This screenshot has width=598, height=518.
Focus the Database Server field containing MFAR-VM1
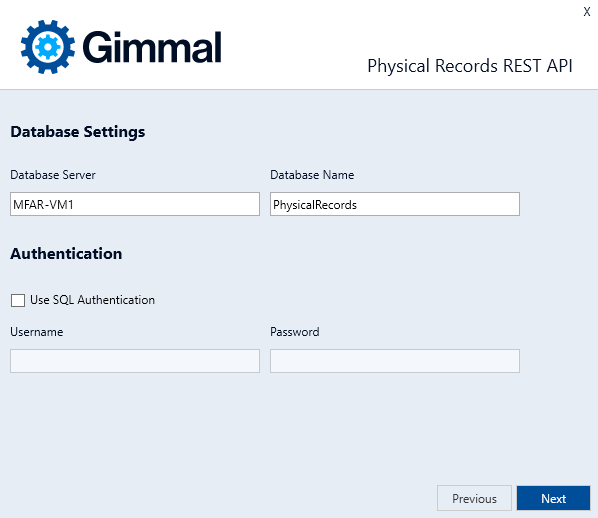[x=135, y=204]
